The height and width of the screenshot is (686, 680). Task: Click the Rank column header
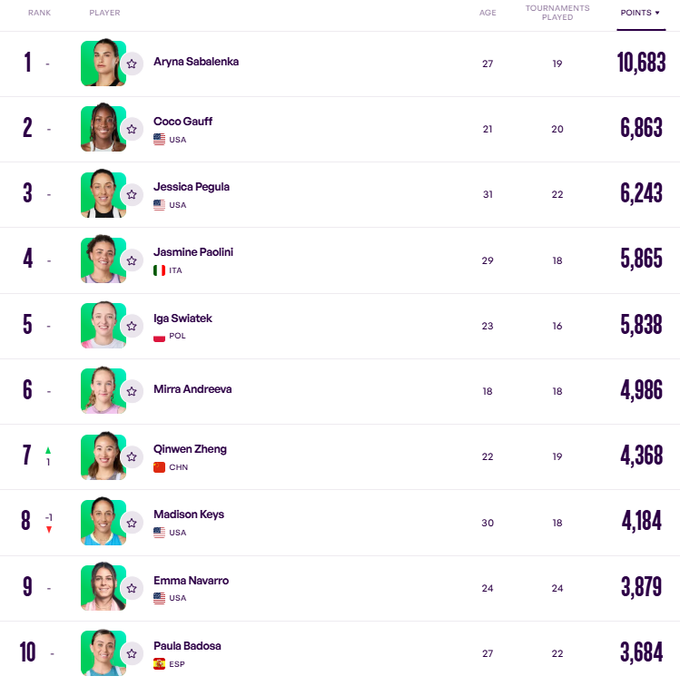(x=39, y=13)
